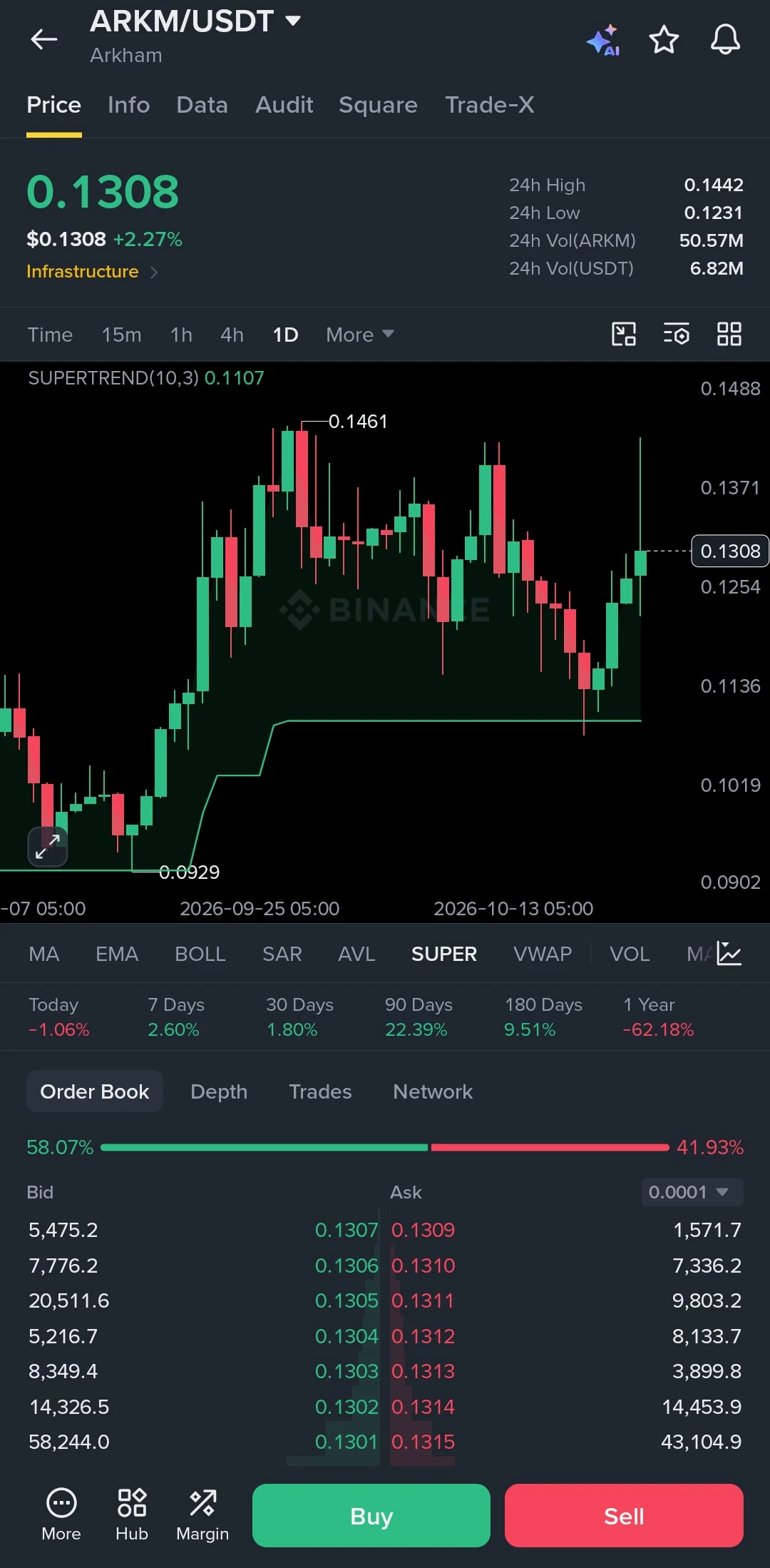Viewport: 770px width, 1568px height.
Task: Tap the back arrow icon
Action: tap(44, 39)
